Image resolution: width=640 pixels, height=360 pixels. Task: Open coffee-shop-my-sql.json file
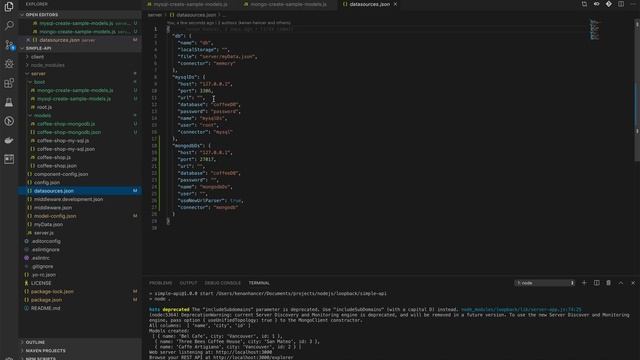[66, 149]
